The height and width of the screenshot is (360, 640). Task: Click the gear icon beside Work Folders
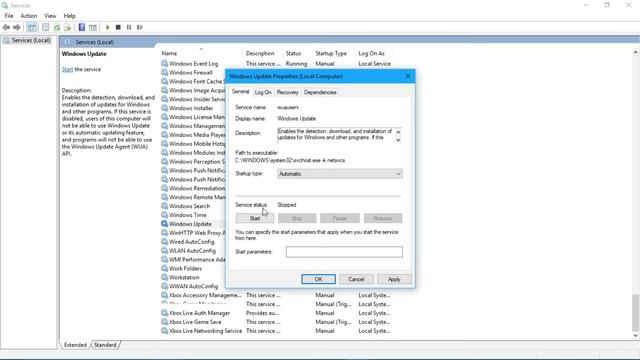[164, 268]
